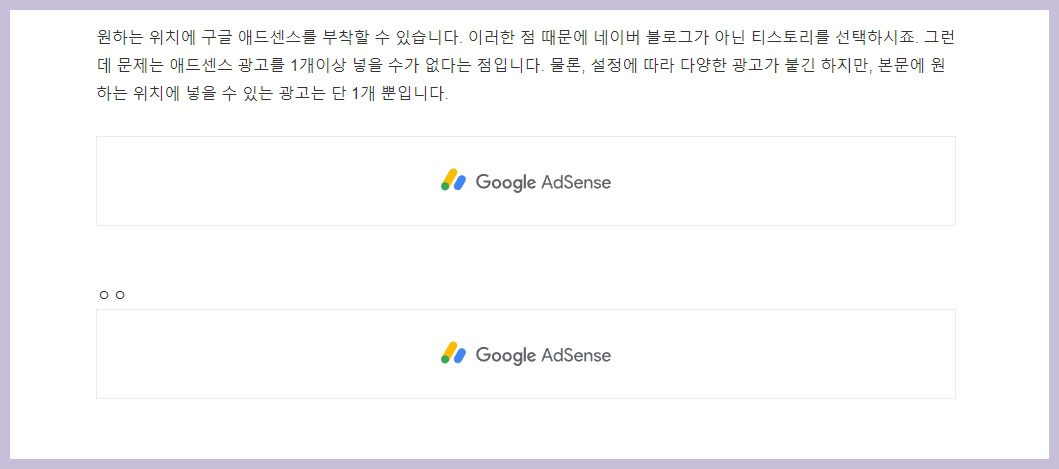The width and height of the screenshot is (1059, 469).
Task: Click the green dot in the lower AdSense logo
Action: pyautogui.click(x=445, y=360)
